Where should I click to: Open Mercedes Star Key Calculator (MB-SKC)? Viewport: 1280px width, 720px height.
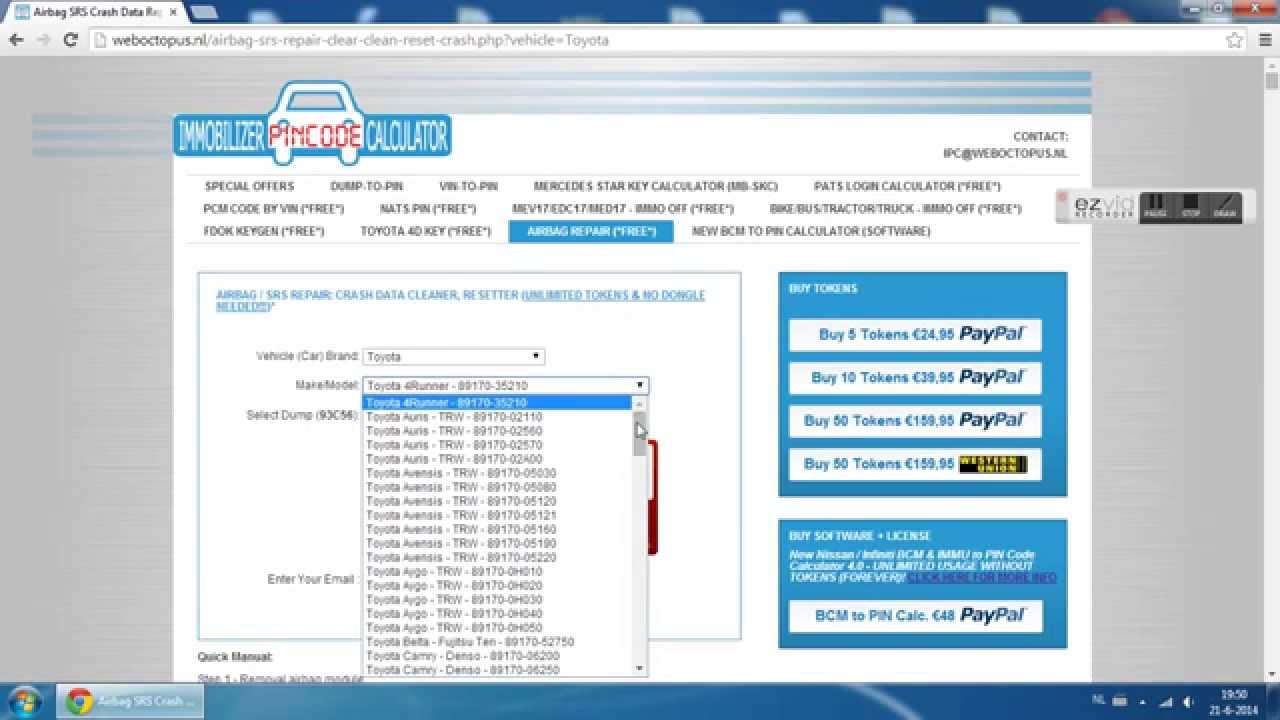click(655, 186)
